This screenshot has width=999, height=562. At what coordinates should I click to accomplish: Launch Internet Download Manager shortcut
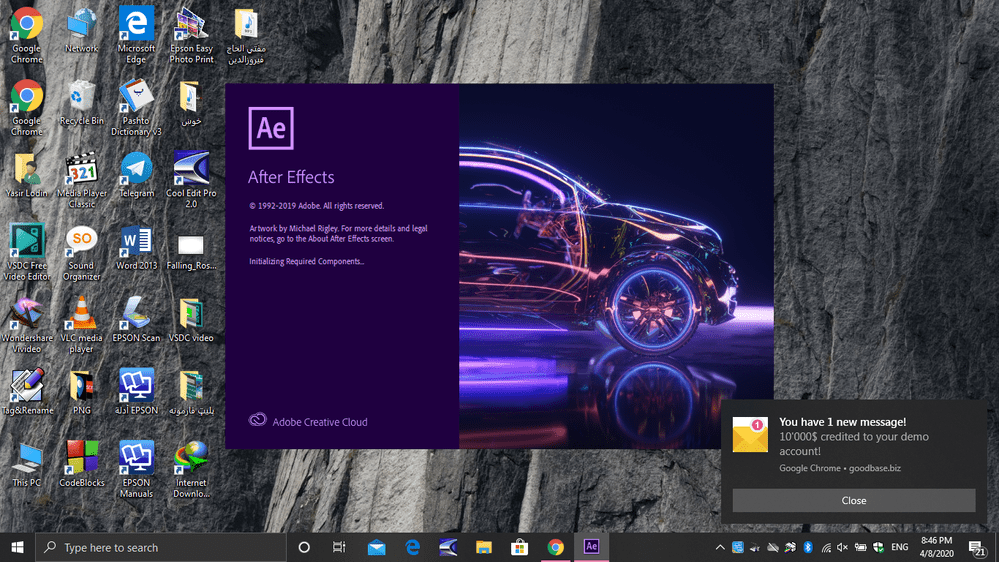[x=191, y=470]
